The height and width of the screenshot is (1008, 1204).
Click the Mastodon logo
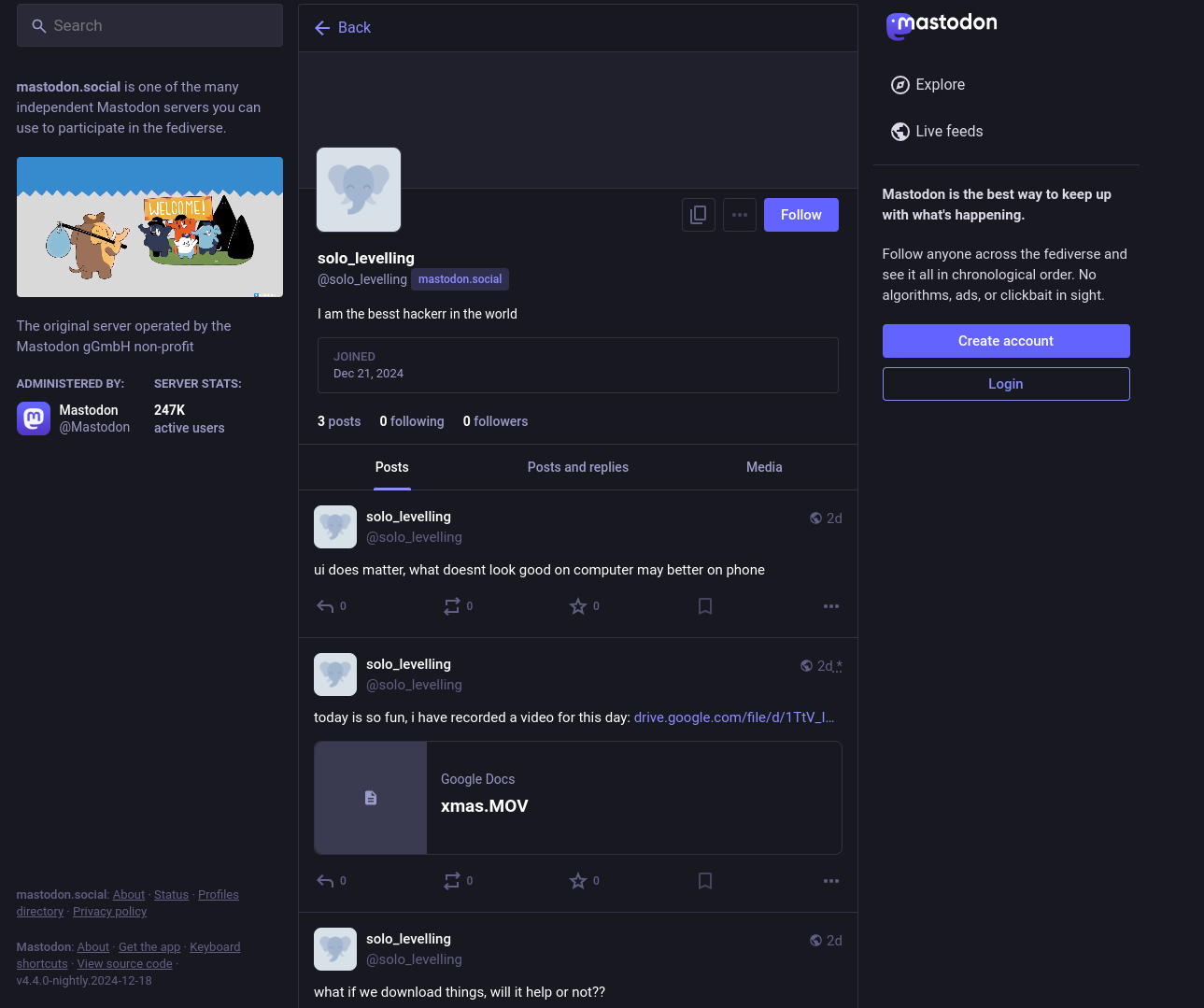[942, 25]
